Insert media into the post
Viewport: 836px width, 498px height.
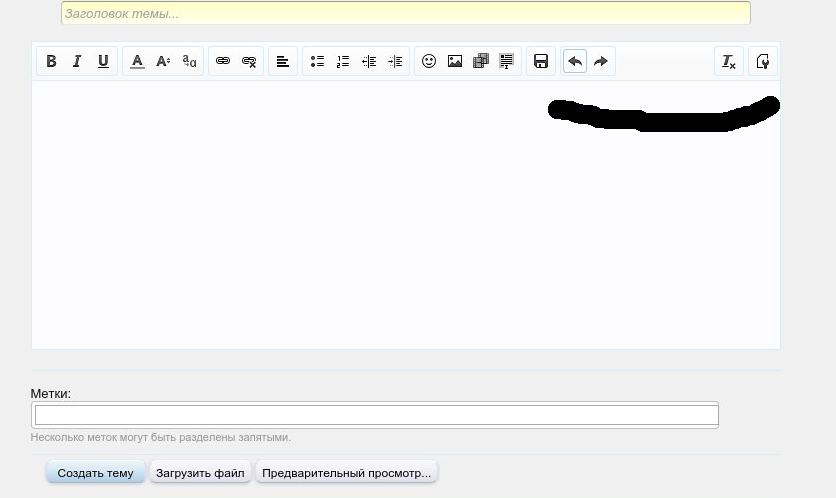pyautogui.click(x=481, y=61)
